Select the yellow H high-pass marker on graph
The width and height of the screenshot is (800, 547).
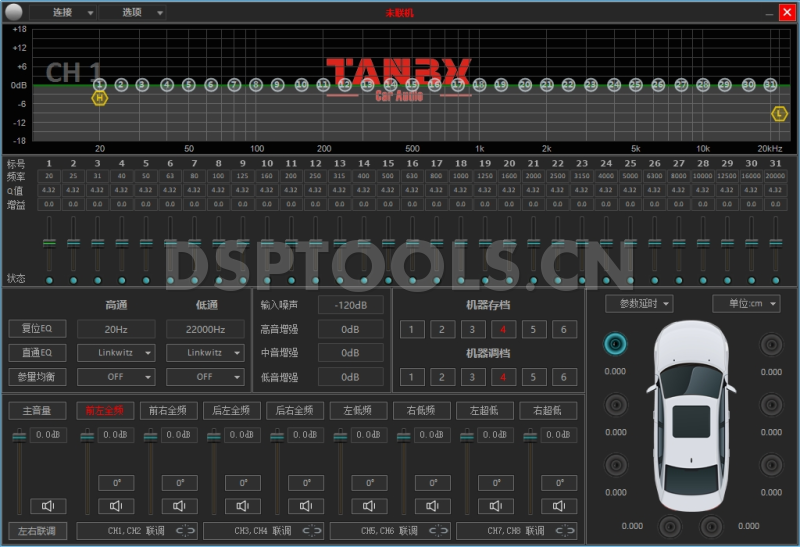99,98
